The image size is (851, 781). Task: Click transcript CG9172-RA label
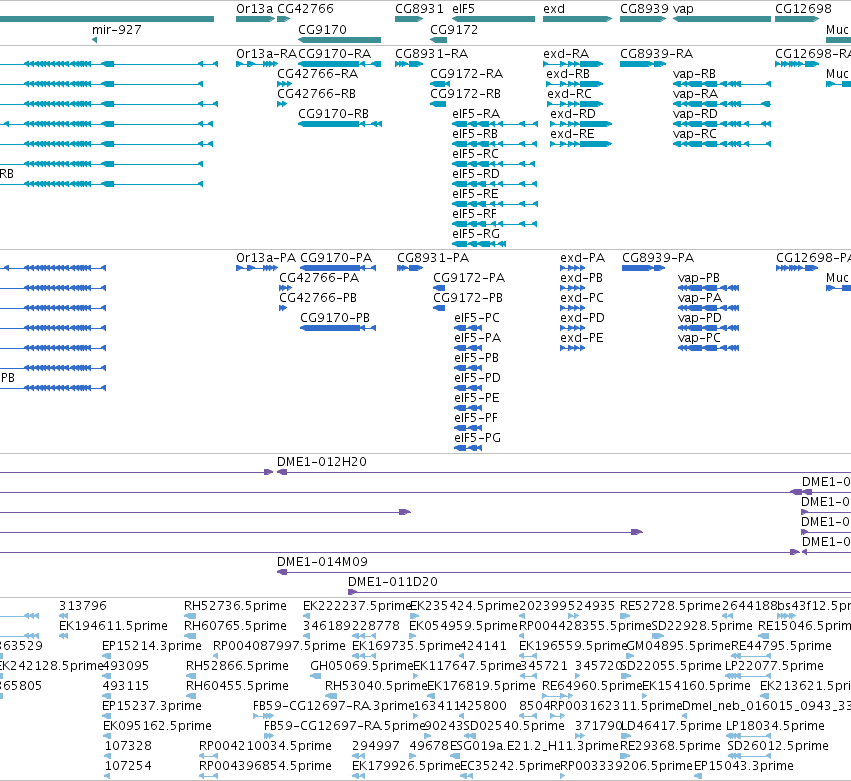[x=467, y=74]
